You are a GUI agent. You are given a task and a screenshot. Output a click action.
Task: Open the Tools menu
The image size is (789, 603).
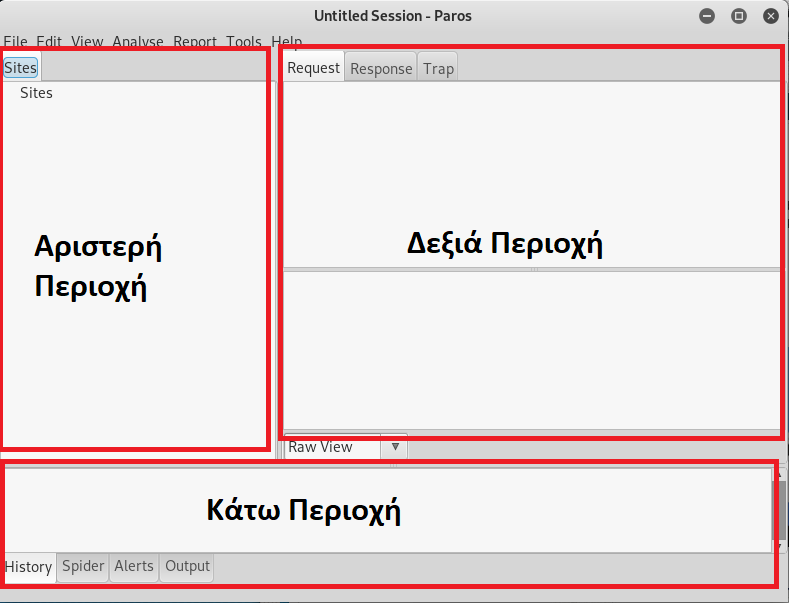point(244,41)
